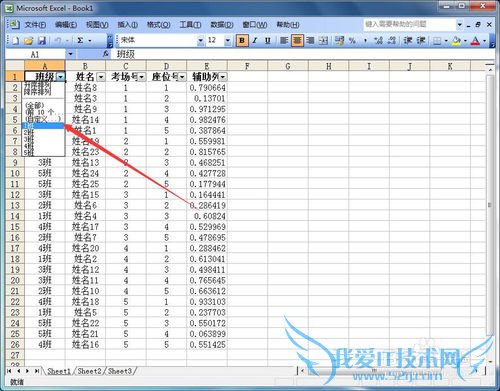Save the workbook with the floppy disk icon

[x=42, y=41]
